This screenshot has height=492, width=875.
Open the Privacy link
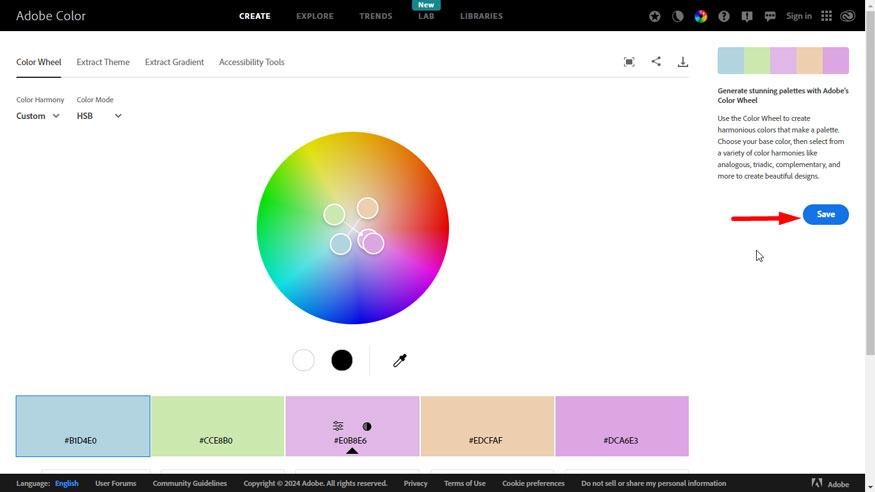coord(415,484)
